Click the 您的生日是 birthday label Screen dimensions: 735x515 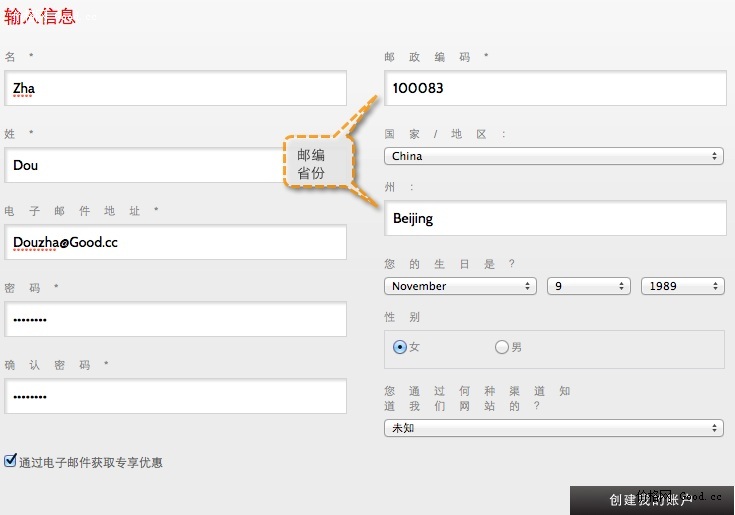click(x=449, y=264)
